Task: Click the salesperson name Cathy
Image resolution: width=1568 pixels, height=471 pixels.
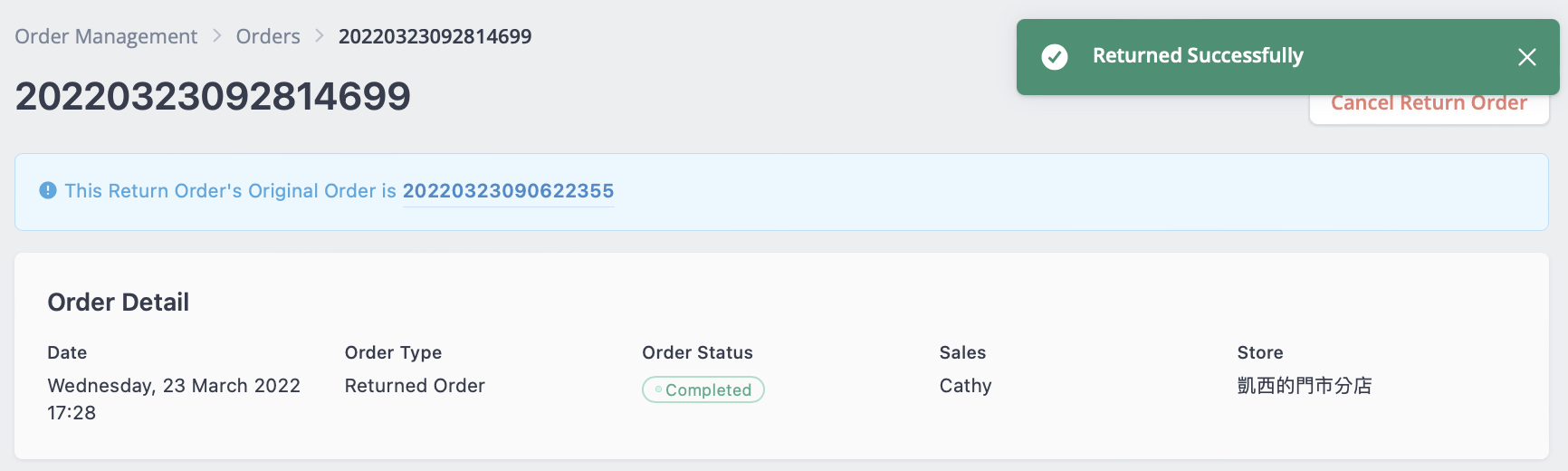Action: coord(965,386)
